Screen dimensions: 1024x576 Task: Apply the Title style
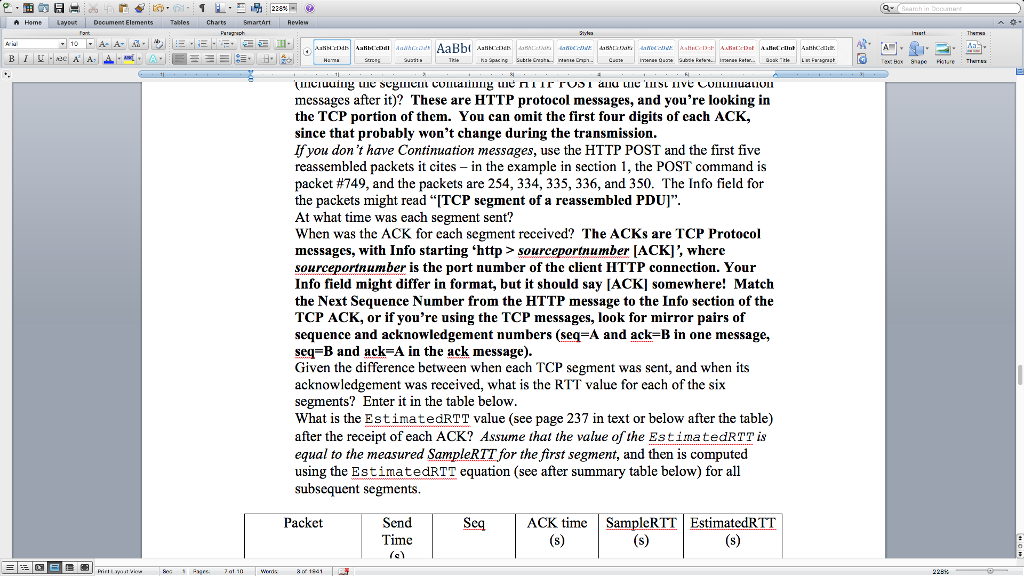[454, 49]
